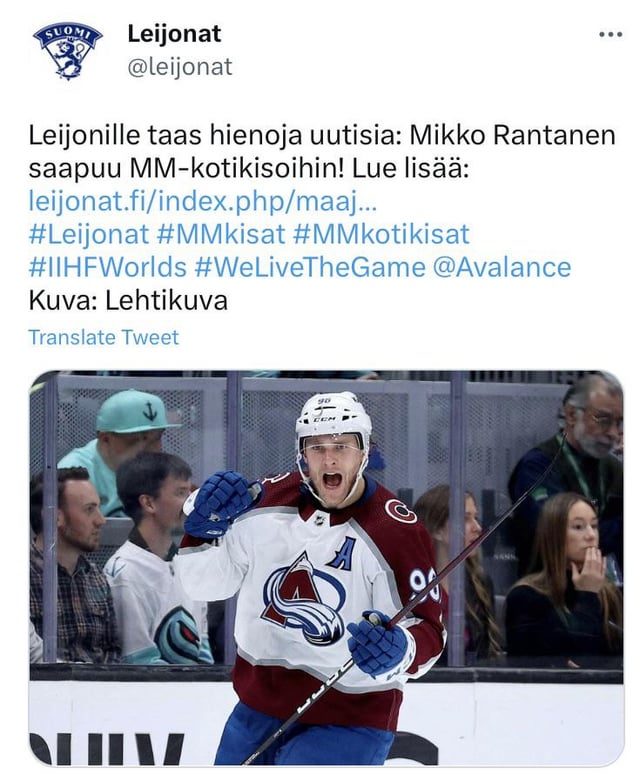
Task: Open the attached hockey player photo
Action: coord(325,568)
